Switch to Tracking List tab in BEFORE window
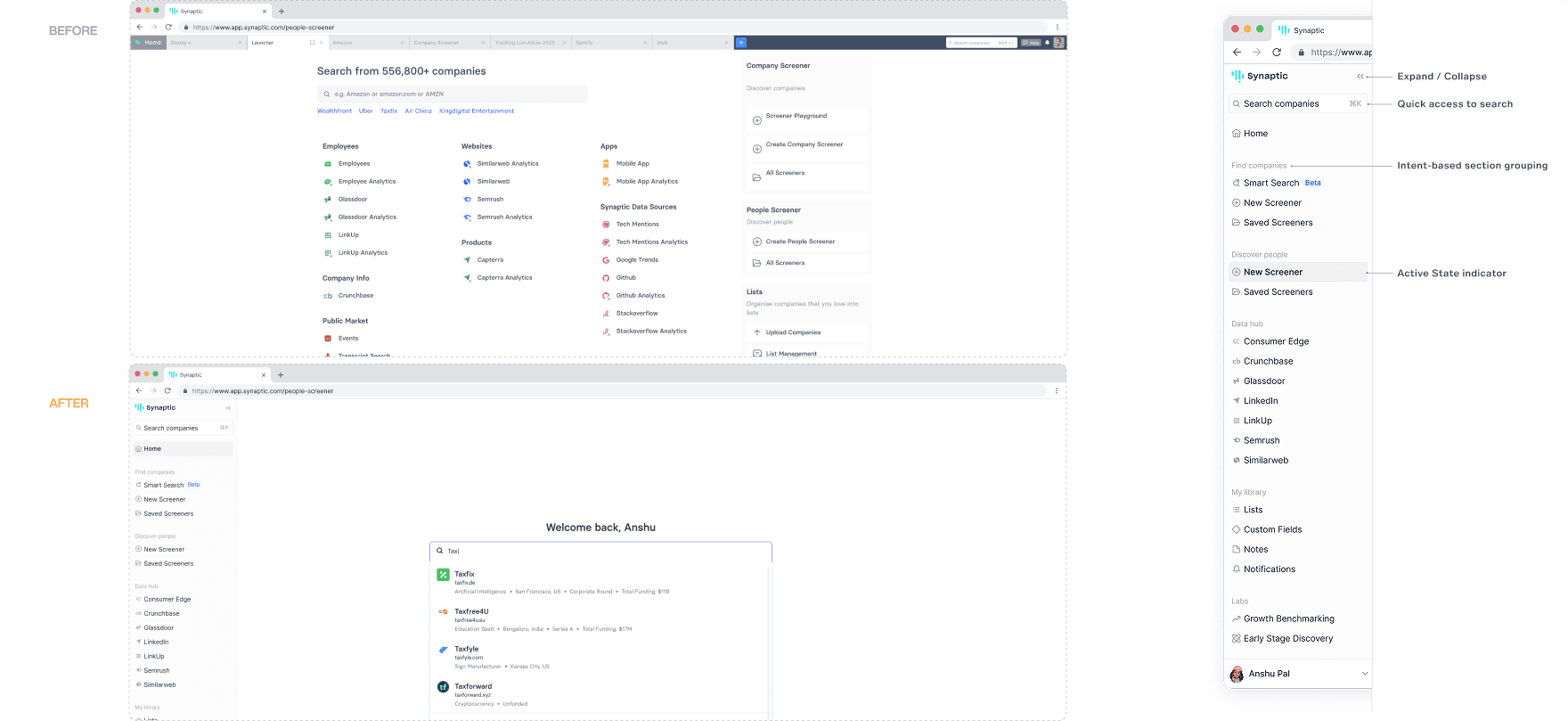1568x721 pixels. tap(530, 43)
